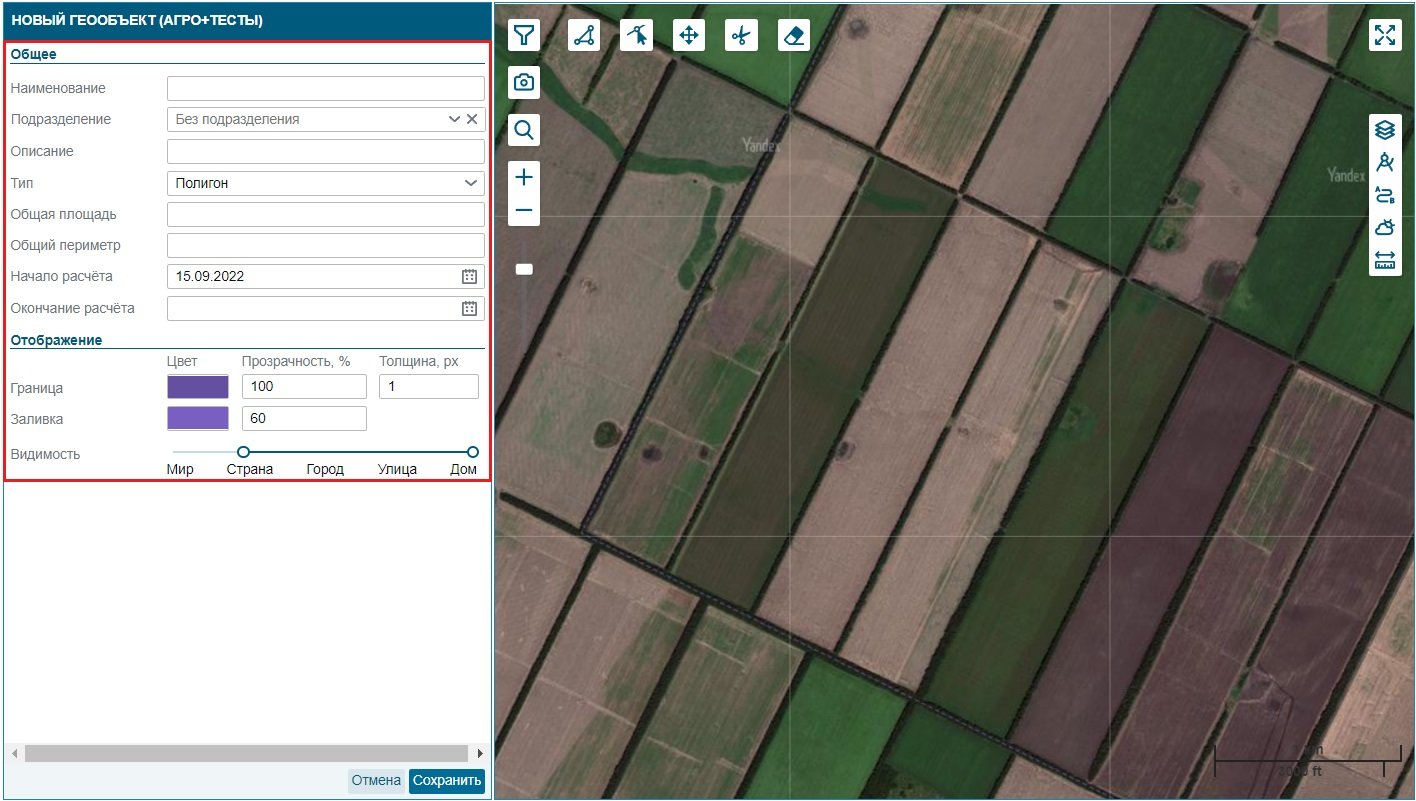Click the Наименование input field
This screenshot has height=801, width=1416.
click(326, 88)
